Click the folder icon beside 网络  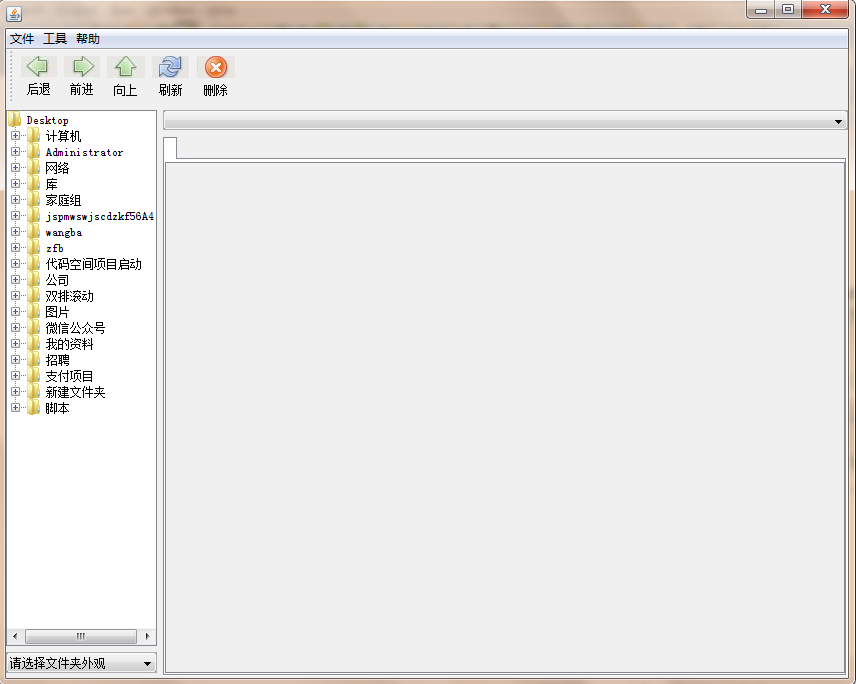(x=34, y=168)
